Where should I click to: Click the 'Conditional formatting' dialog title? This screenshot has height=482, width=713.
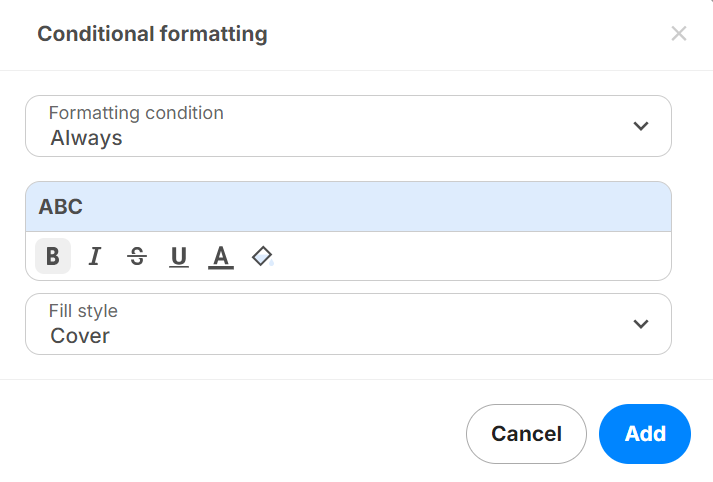[x=152, y=34]
